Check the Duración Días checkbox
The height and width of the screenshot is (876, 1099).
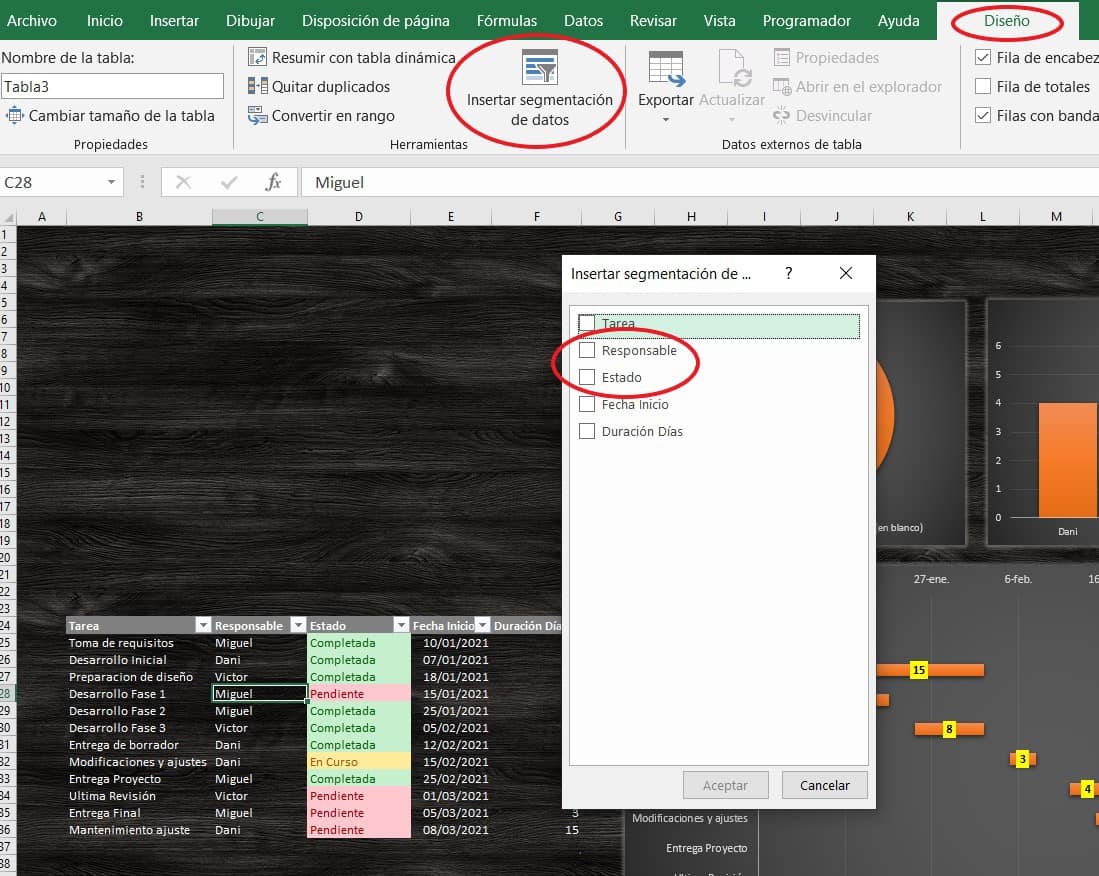click(x=587, y=431)
